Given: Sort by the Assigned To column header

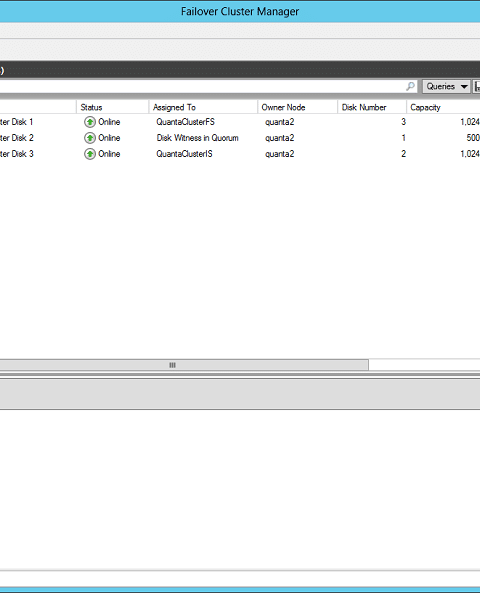Looking at the screenshot, I should pyautogui.click(x=203, y=107).
